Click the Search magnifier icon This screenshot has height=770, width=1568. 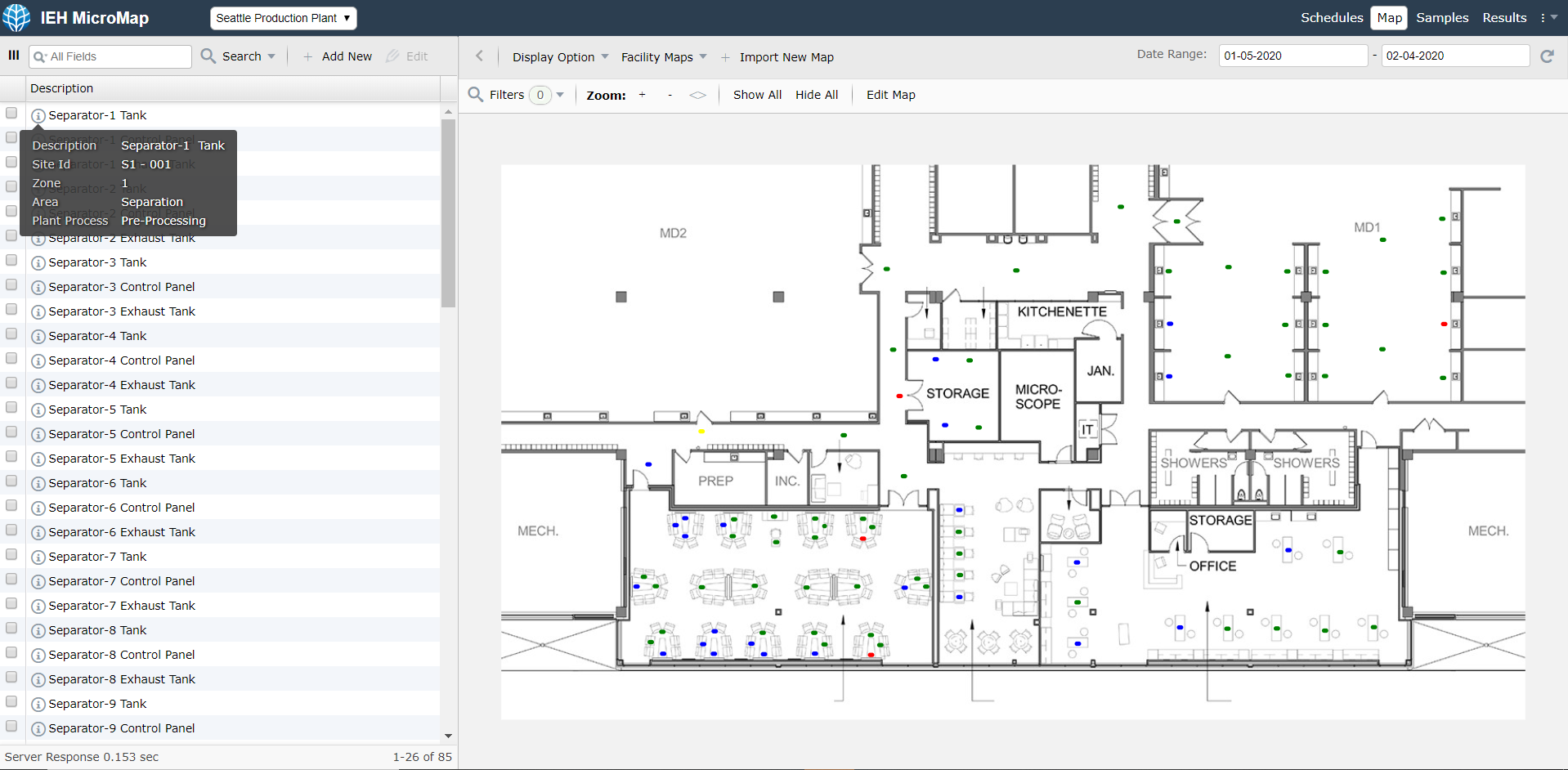click(x=208, y=56)
